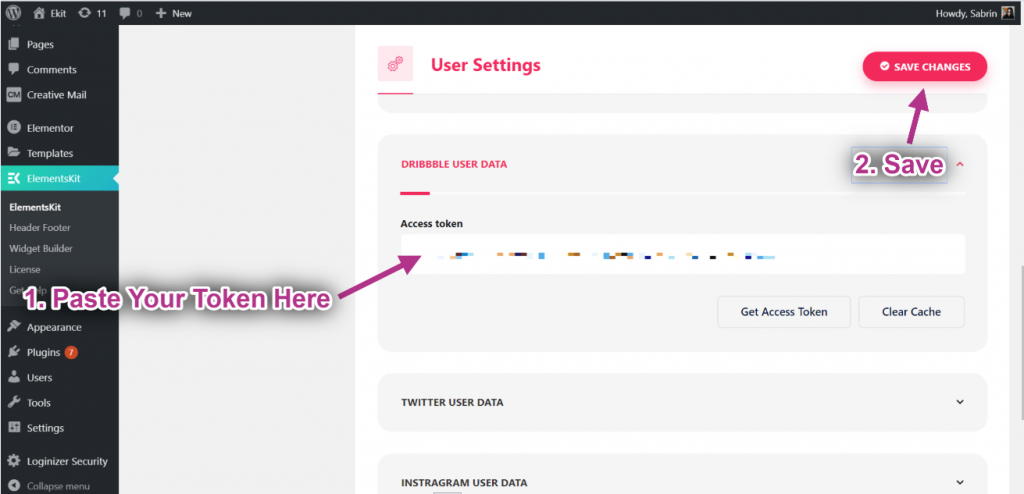Screen dimensions: 1024x494
Task: Click the User Settings gears icon
Action: pyautogui.click(x=395, y=64)
